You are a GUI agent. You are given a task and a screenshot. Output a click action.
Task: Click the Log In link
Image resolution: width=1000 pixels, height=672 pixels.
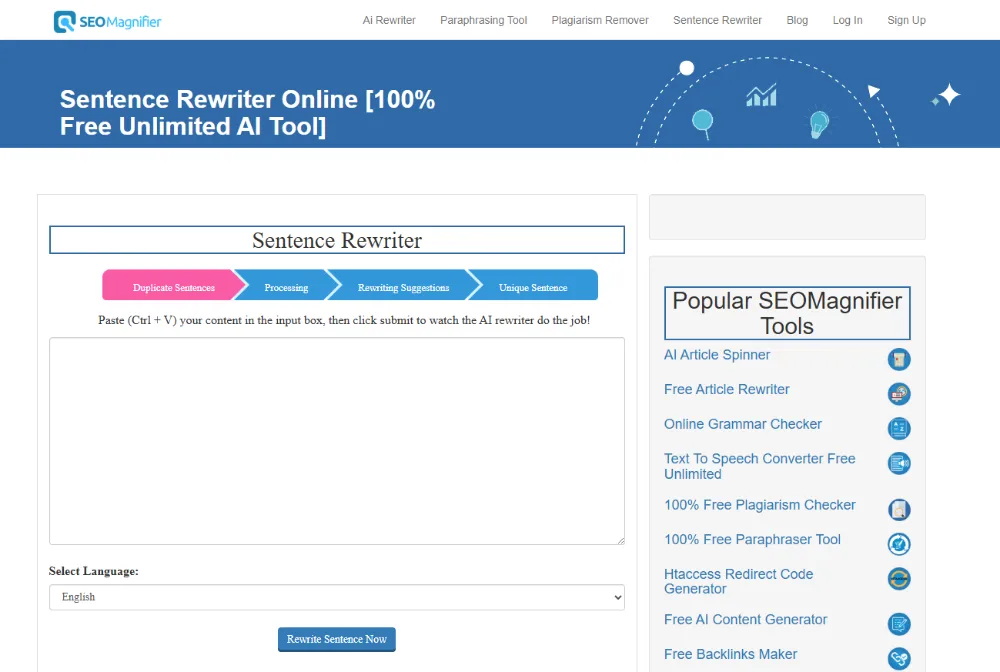pos(848,20)
